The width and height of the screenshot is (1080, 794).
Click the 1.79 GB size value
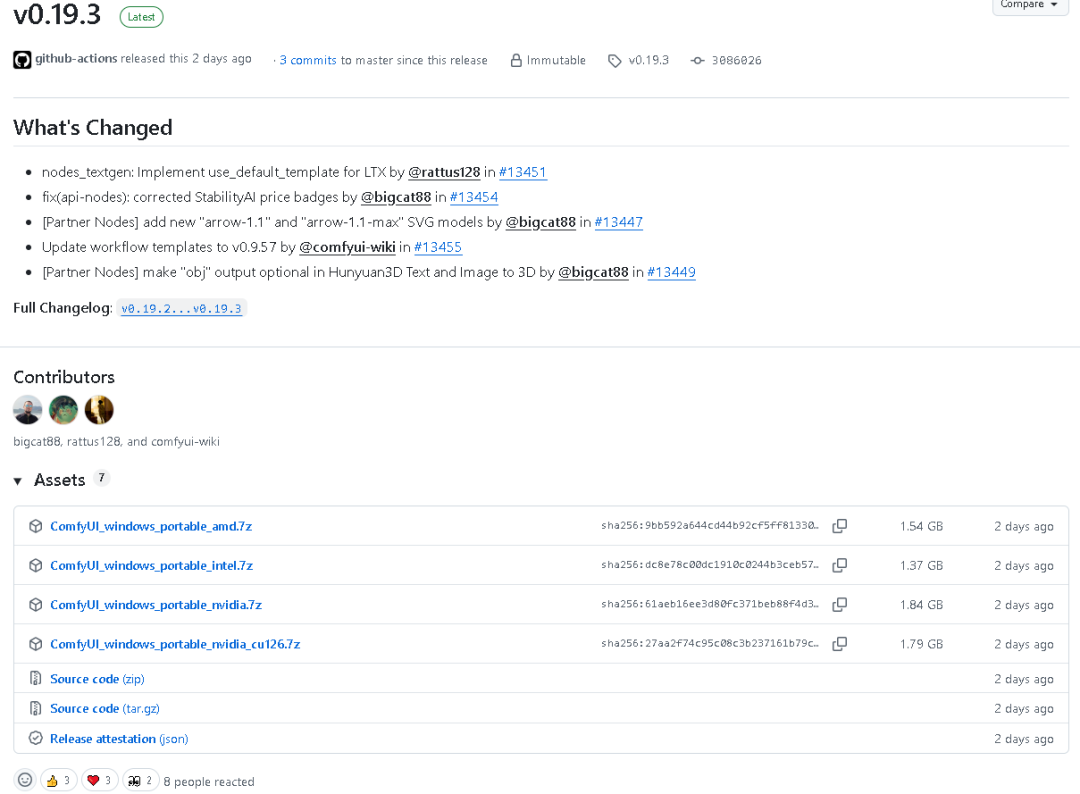[x=921, y=644]
